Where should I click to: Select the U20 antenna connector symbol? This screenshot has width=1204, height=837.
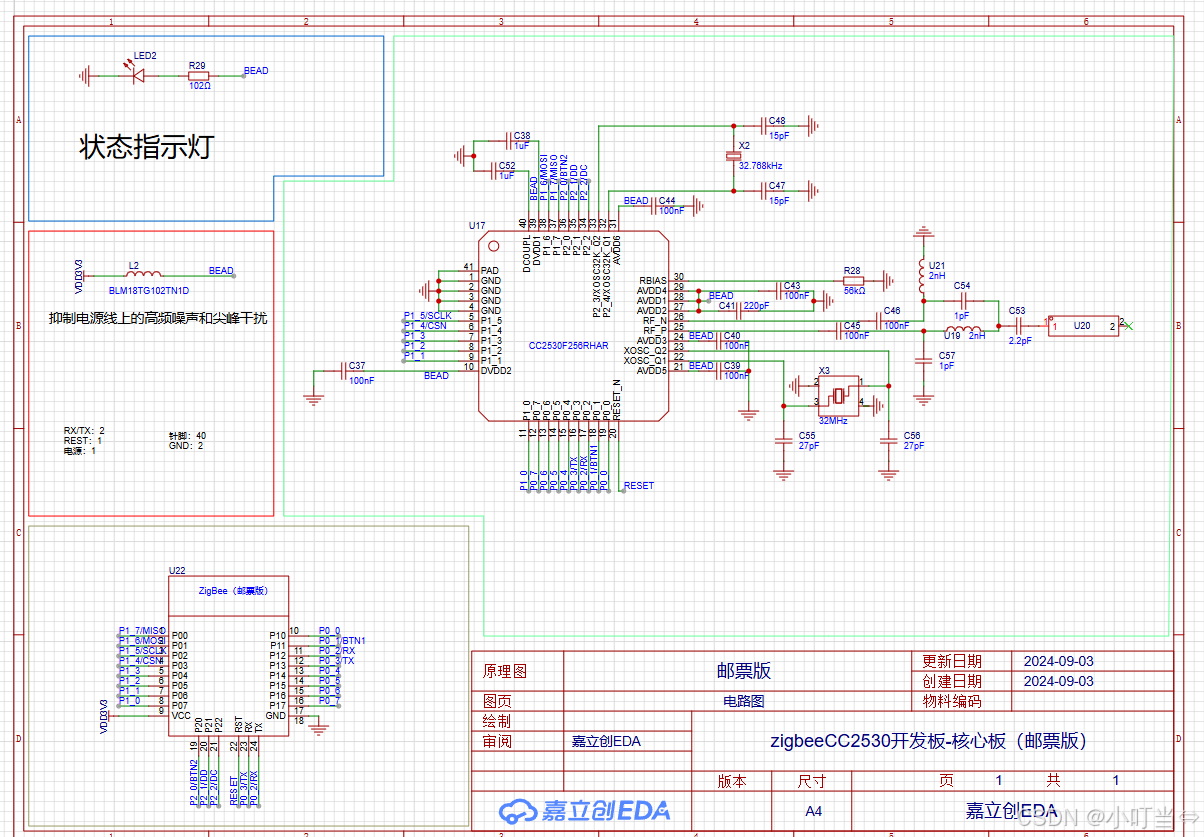pos(1084,326)
